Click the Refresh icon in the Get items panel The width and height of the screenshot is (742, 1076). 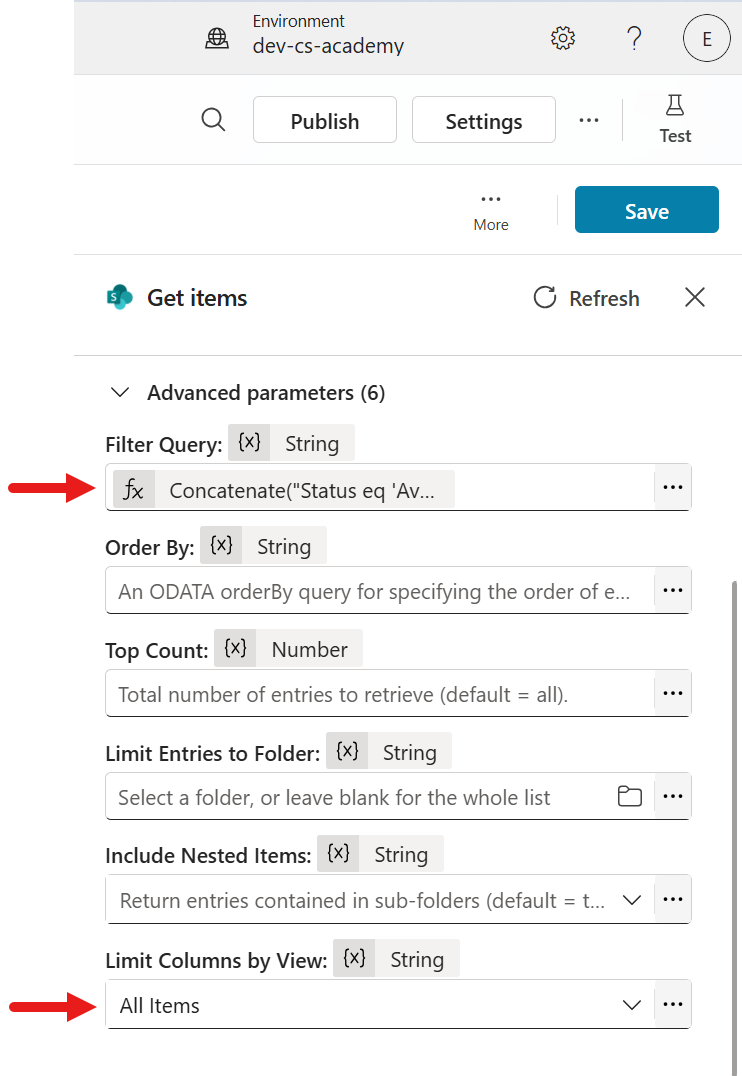(x=544, y=297)
